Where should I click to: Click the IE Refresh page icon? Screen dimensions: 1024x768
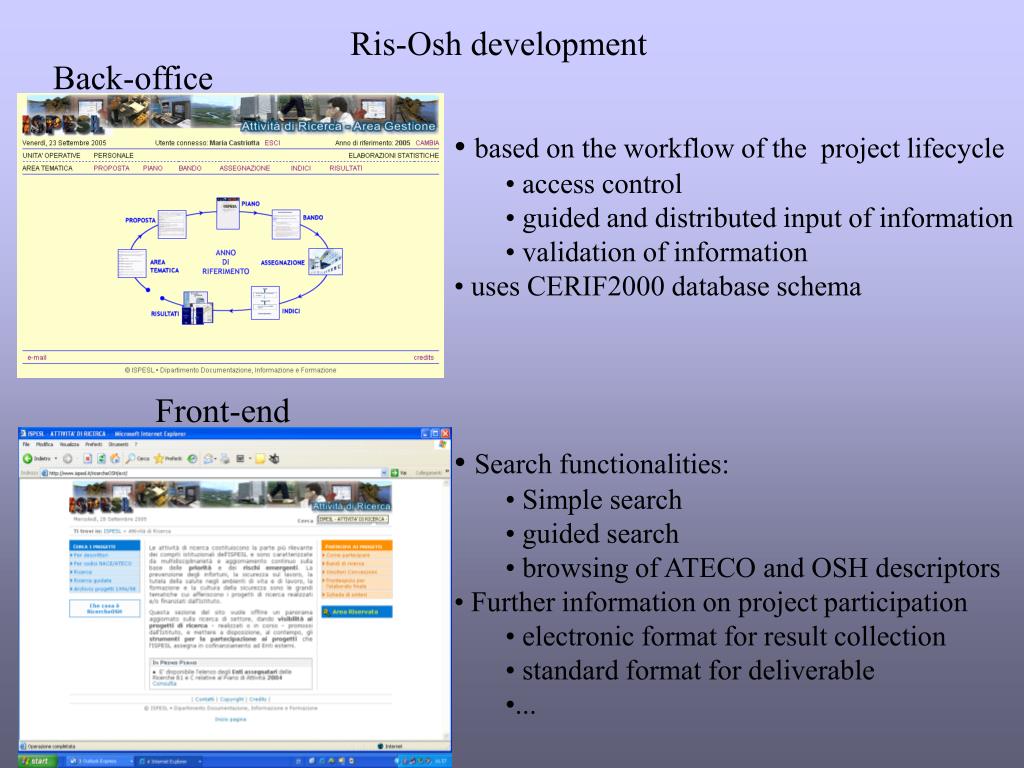pyautogui.click(x=101, y=459)
